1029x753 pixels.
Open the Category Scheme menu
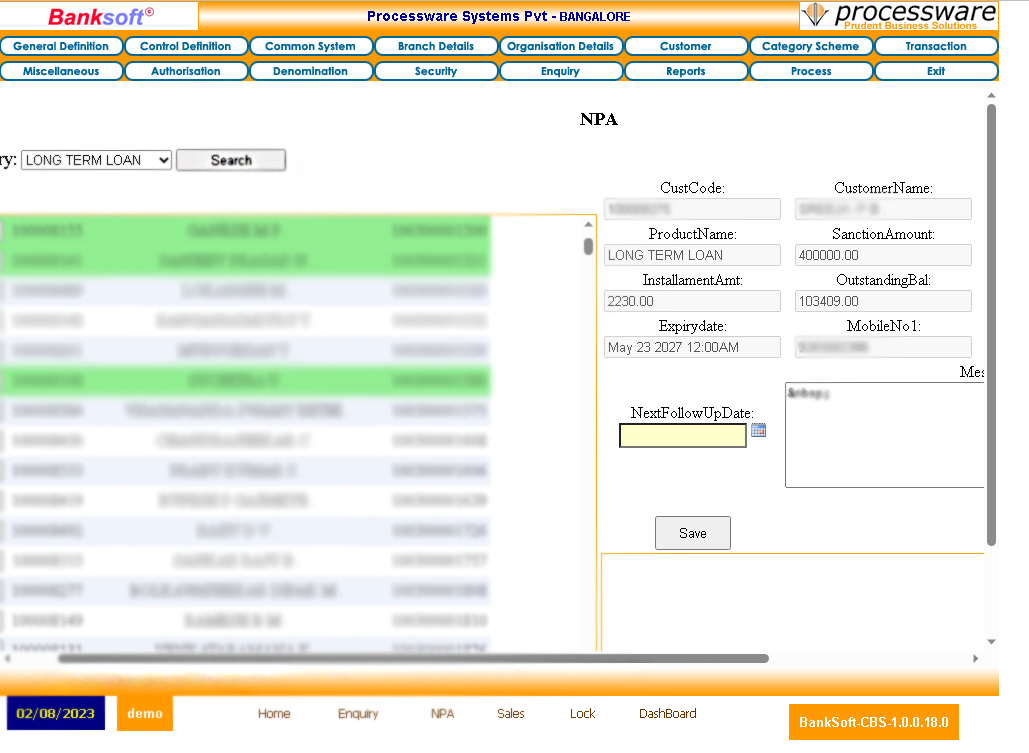coord(810,46)
